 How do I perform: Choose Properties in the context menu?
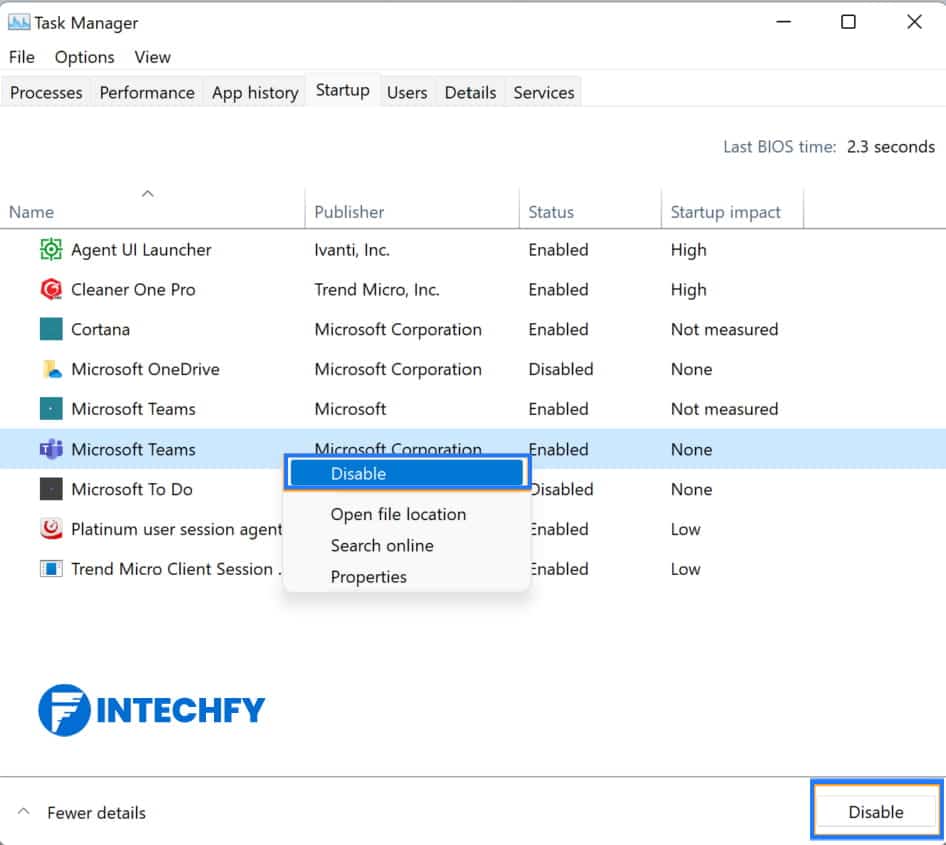point(369,577)
